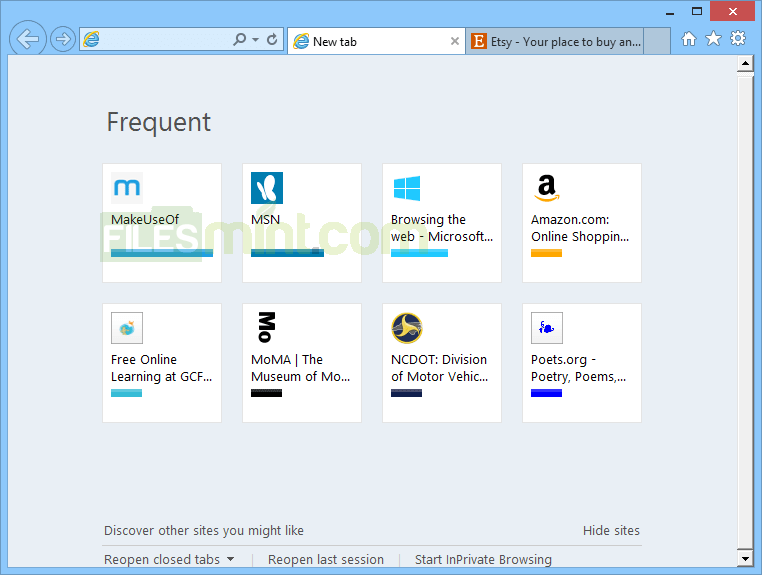Image resolution: width=762 pixels, height=575 pixels.
Task: Click Reopen last session link
Action: click(x=326, y=560)
